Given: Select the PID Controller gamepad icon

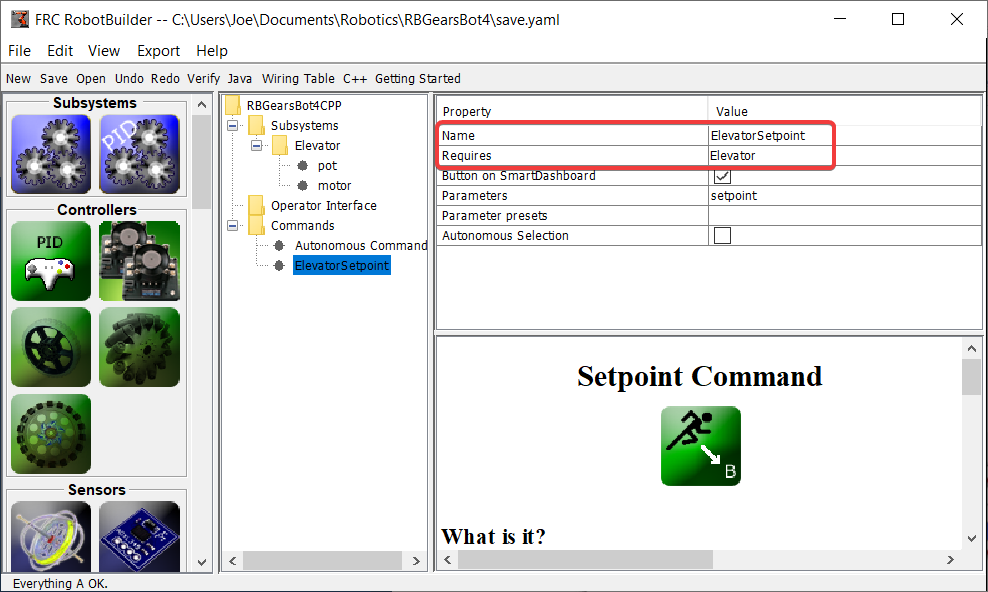Looking at the screenshot, I should pyautogui.click(x=50, y=260).
